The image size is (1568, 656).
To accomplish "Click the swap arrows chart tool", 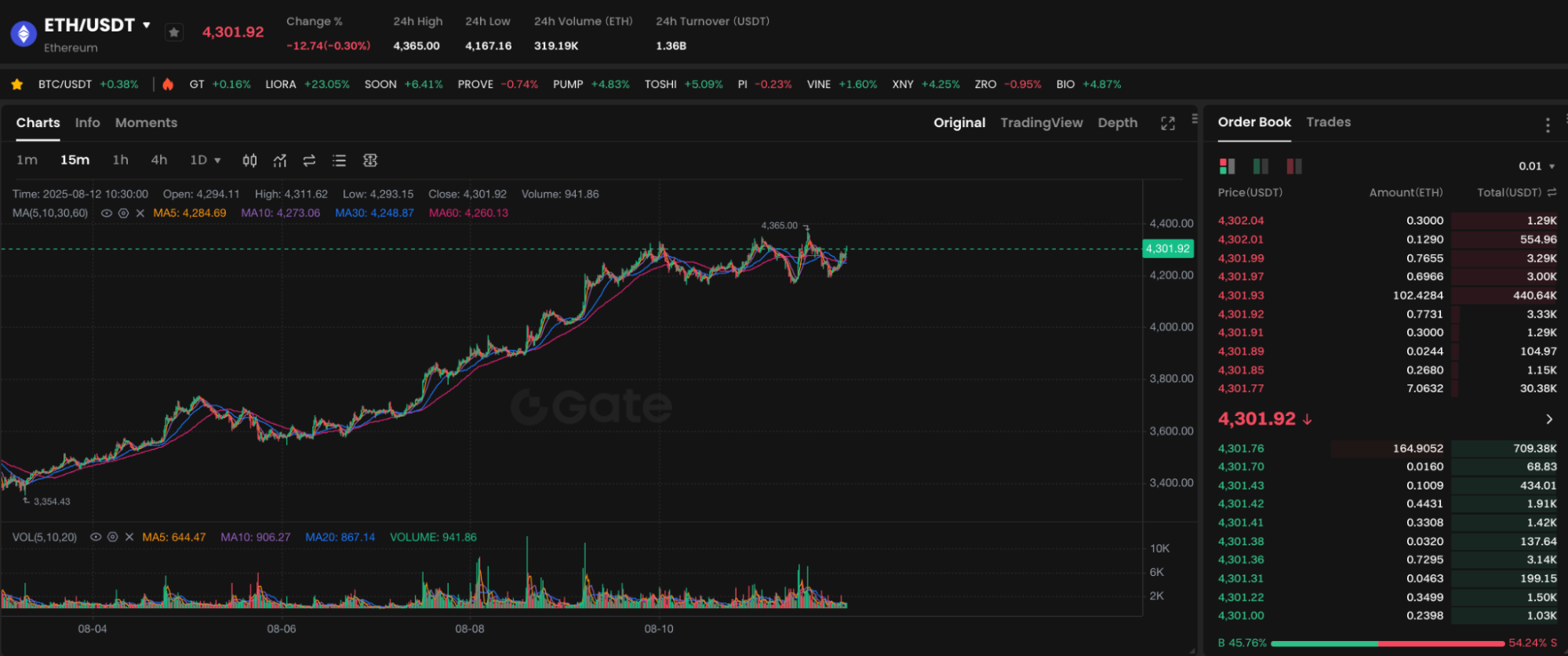I will pos(309,160).
